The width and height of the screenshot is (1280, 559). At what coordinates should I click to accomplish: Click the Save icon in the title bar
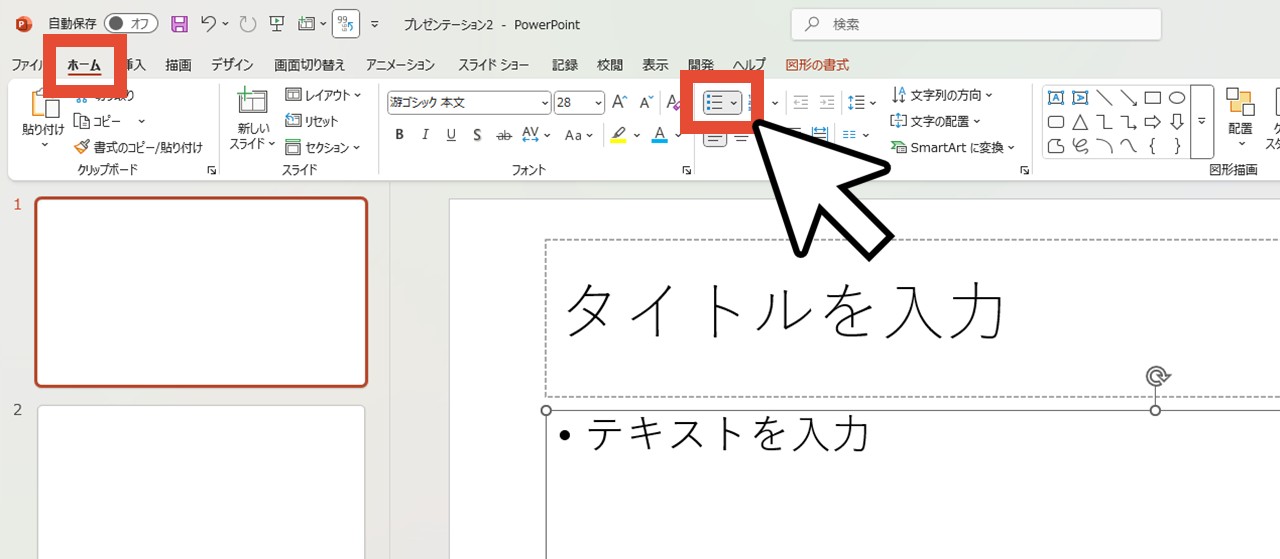coord(179,23)
